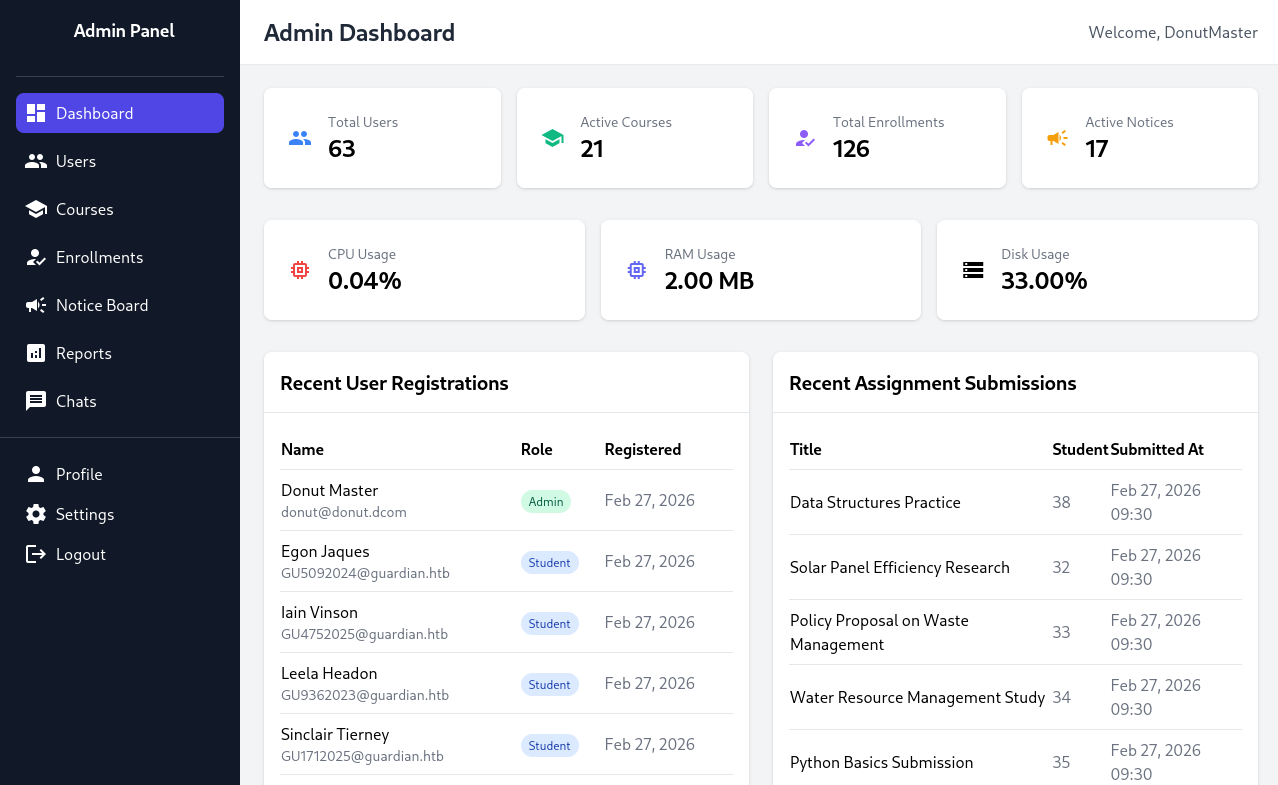This screenshot has height=785, width=1278.
Task: Click the Settings gear icon
Action: tap(36, 514)
